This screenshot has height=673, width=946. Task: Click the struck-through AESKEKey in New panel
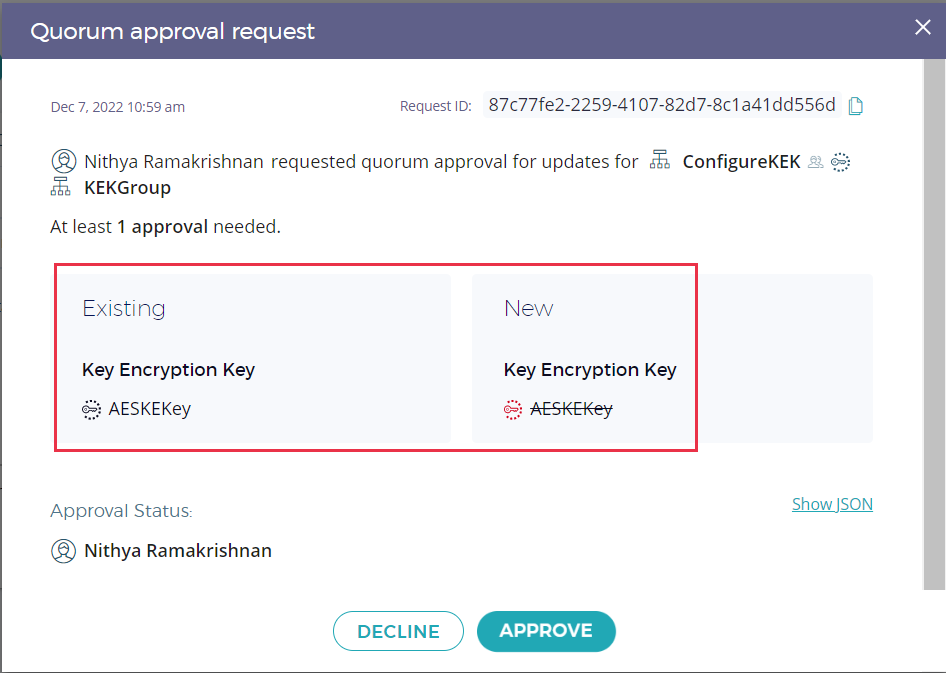point(571,408)
